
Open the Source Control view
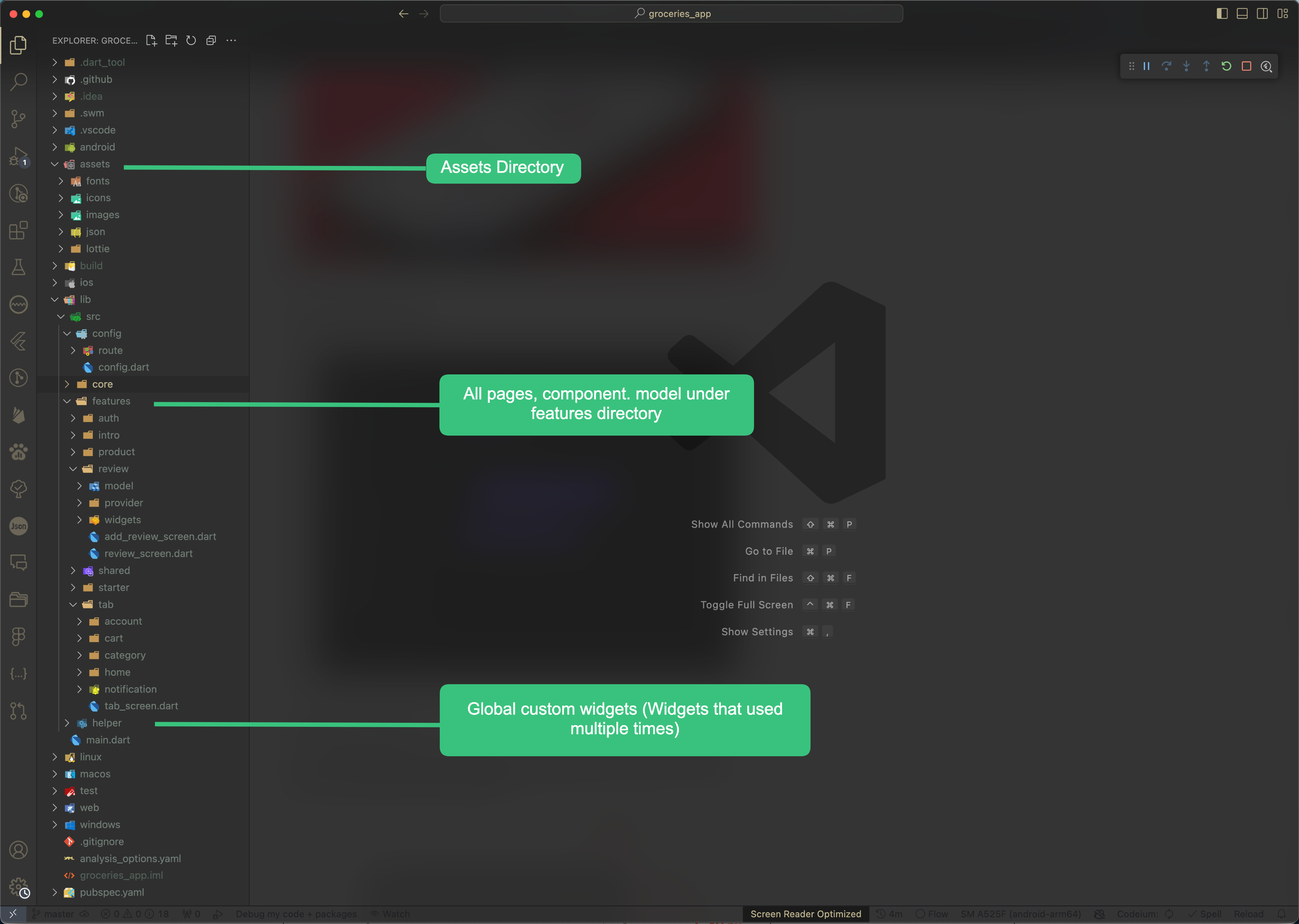click(x=18, y=119)
